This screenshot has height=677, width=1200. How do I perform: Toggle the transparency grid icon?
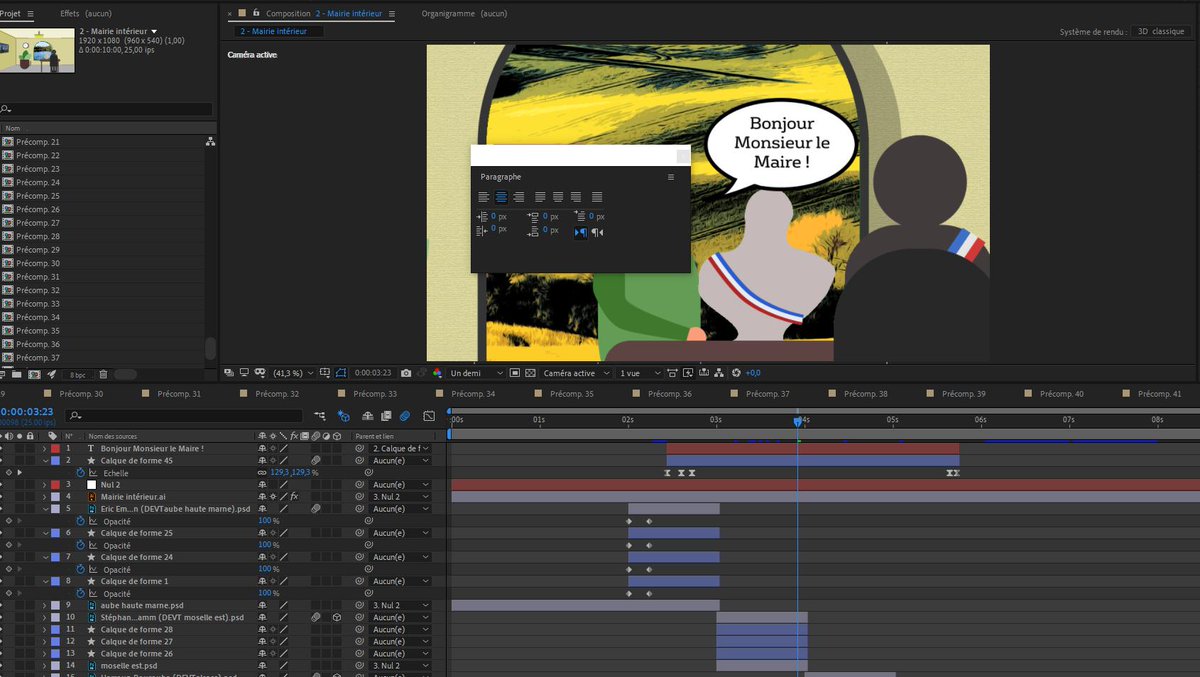click(530, 373)
